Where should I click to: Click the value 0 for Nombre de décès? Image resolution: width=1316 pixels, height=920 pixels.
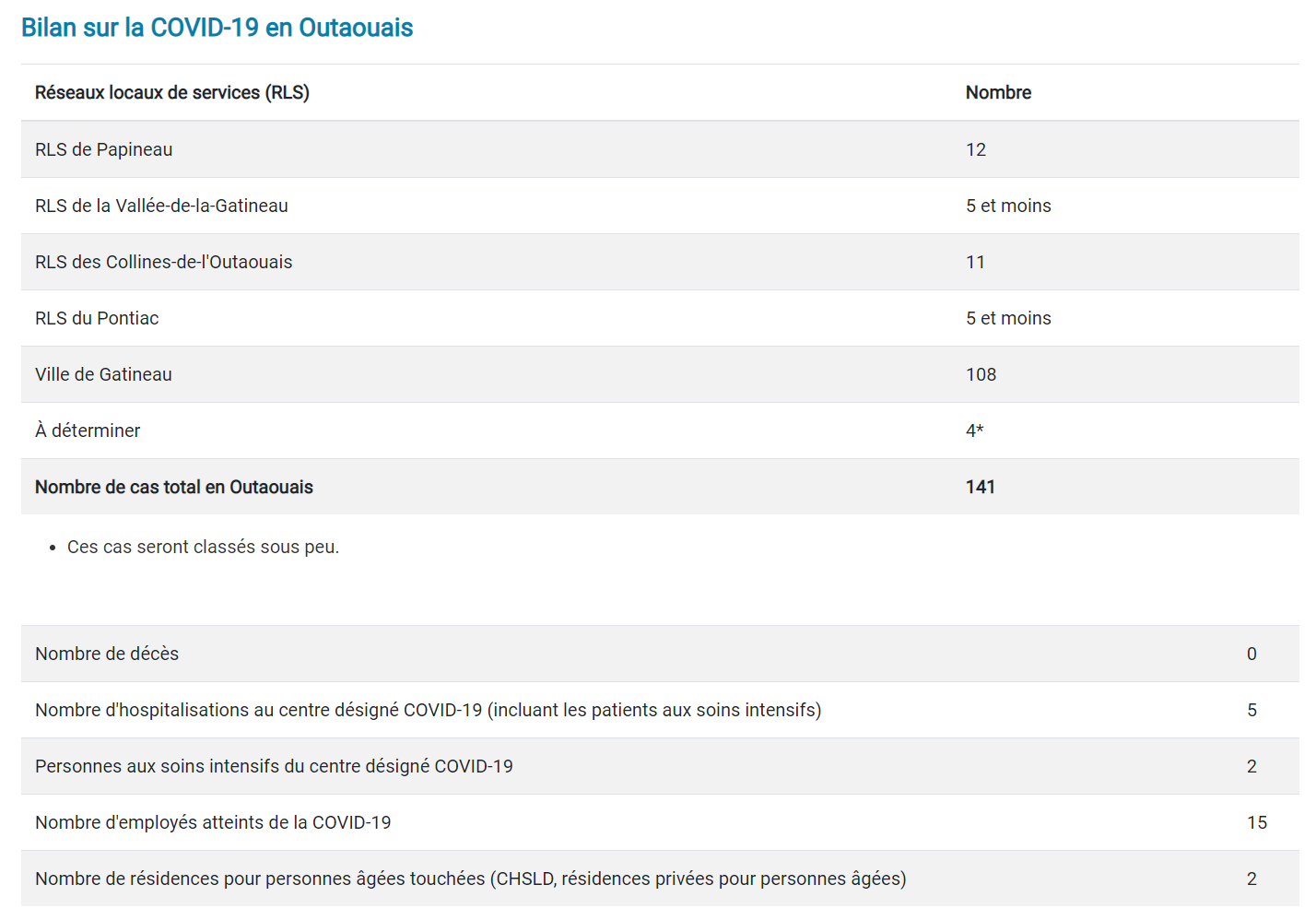coord(1251,654)
